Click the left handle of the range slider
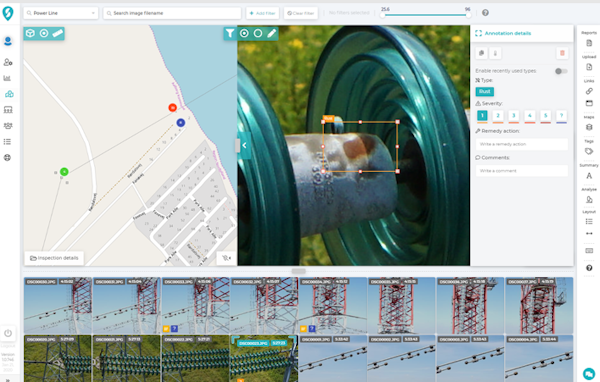 point(382,15)
